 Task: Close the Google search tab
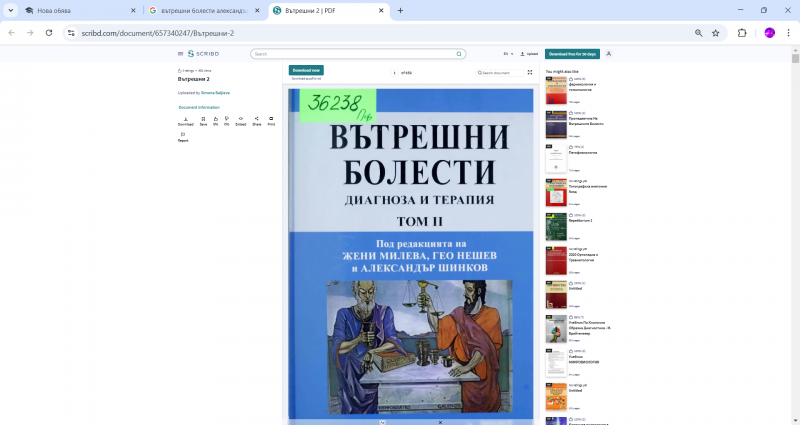click(x=257, y=10)
